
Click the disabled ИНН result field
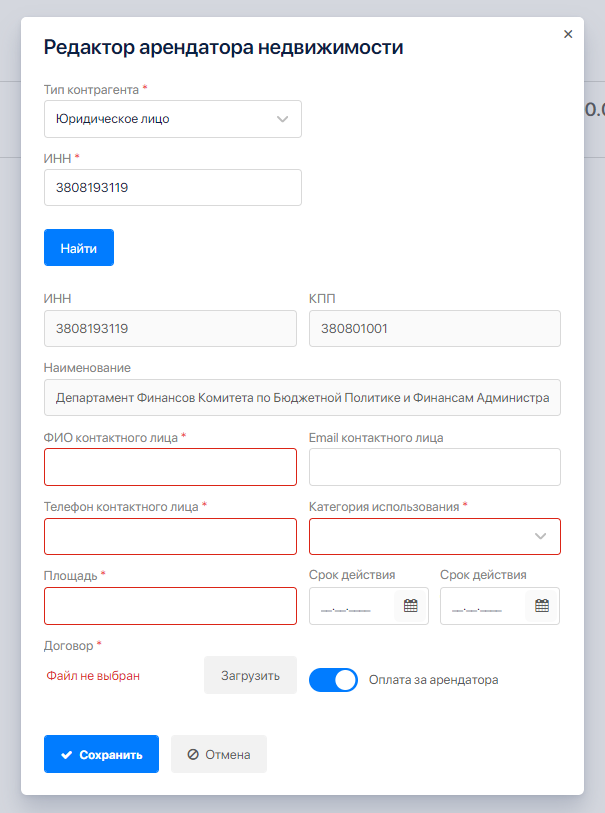coord(171,328)
